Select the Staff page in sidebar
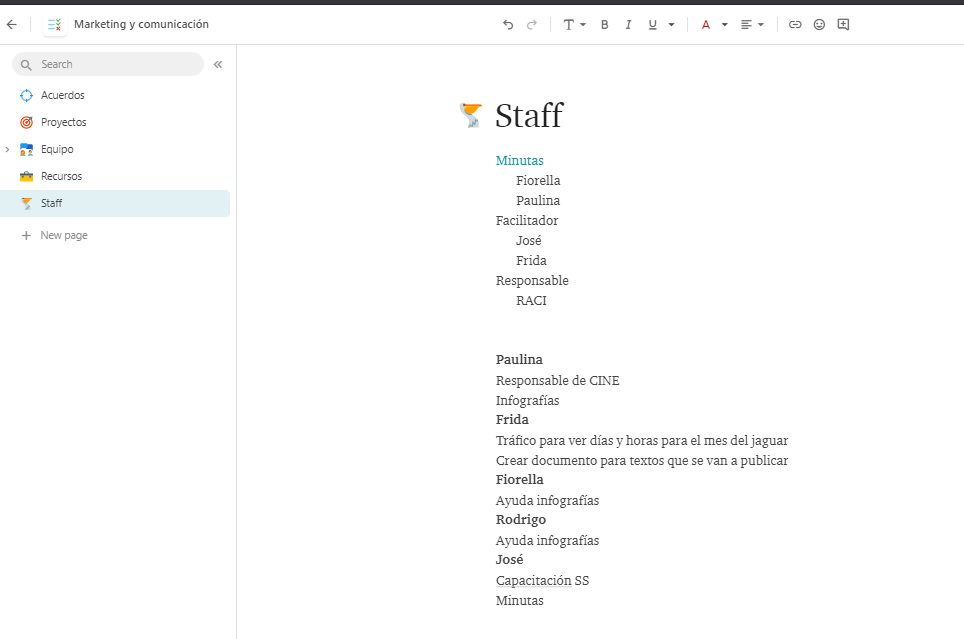964x639 pixels. click(115, 204)
